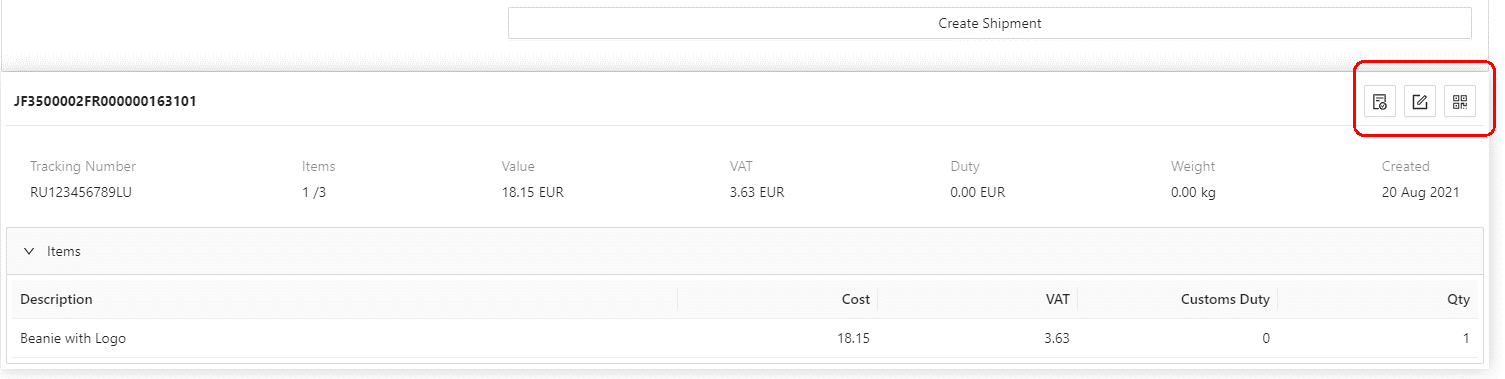Viewport: 1505px width, 379px height.
Task: Show the QR code icon button
Action: [x=1460, y=101]
